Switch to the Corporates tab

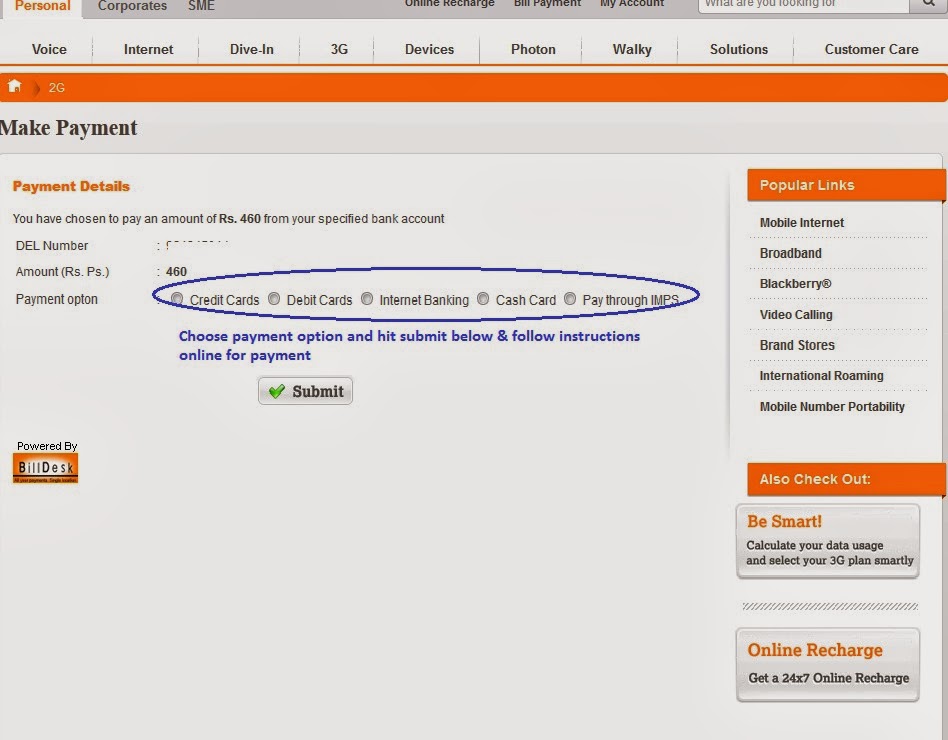click(x=131, y=5)
